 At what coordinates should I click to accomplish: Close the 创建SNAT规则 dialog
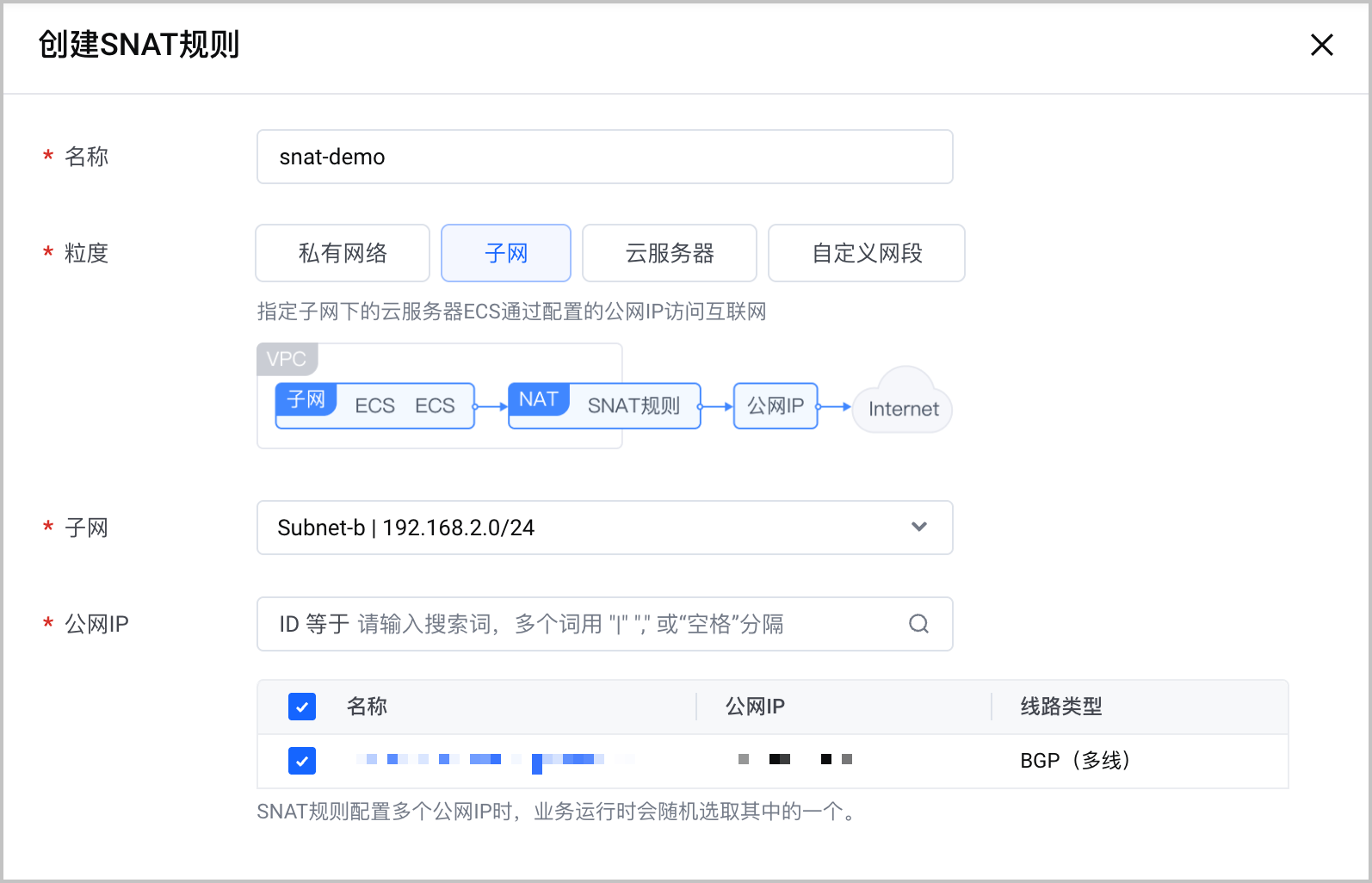(1321, 45)
